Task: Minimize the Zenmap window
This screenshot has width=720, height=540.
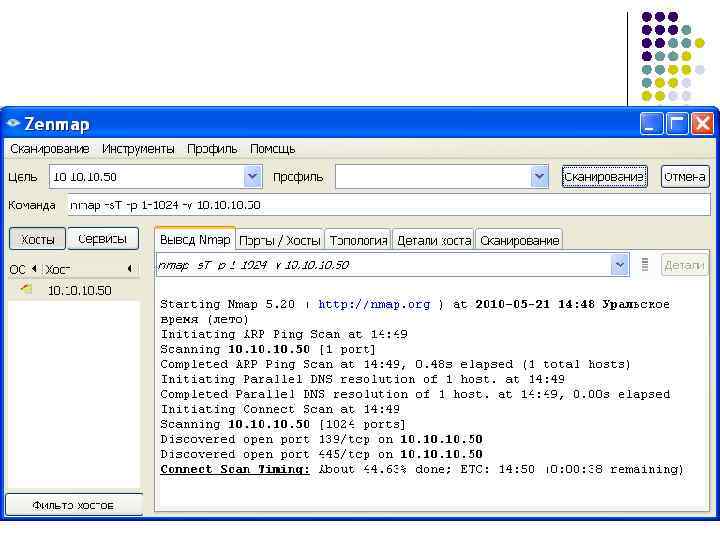Action: click(651, 124)
